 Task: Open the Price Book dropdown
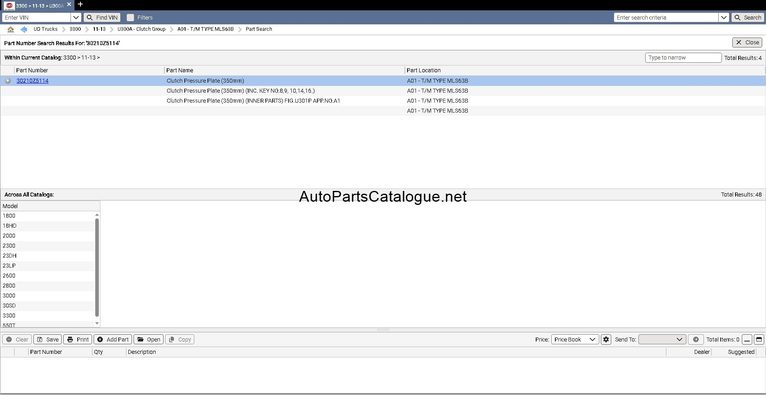point(574,339)
